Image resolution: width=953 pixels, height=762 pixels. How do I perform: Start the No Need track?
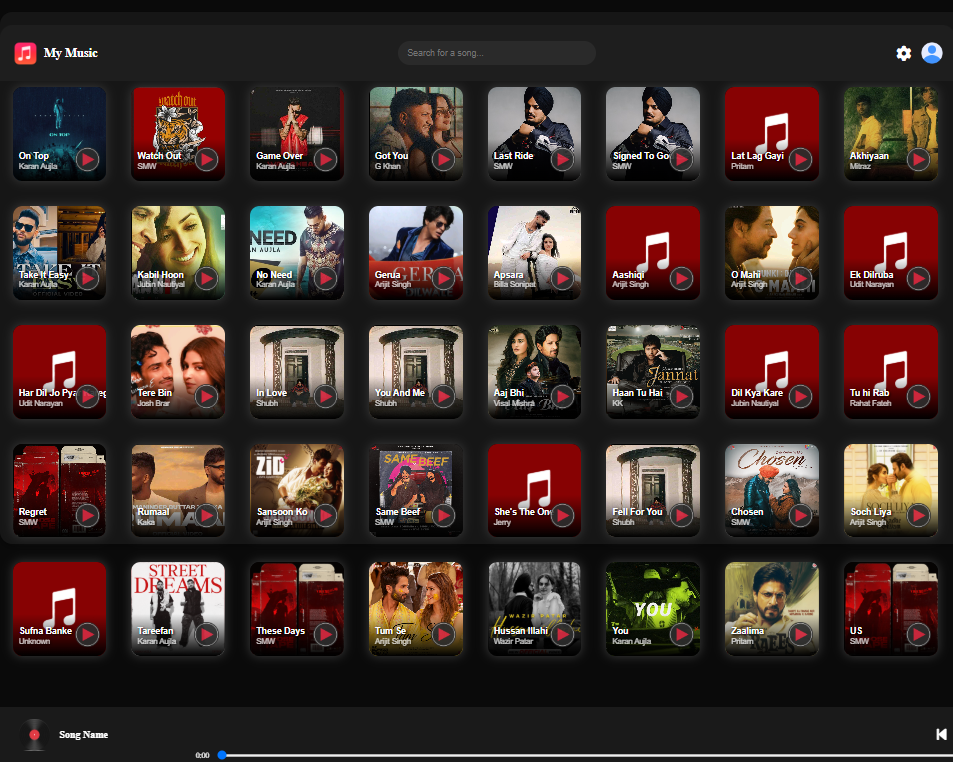pos(325,279)
